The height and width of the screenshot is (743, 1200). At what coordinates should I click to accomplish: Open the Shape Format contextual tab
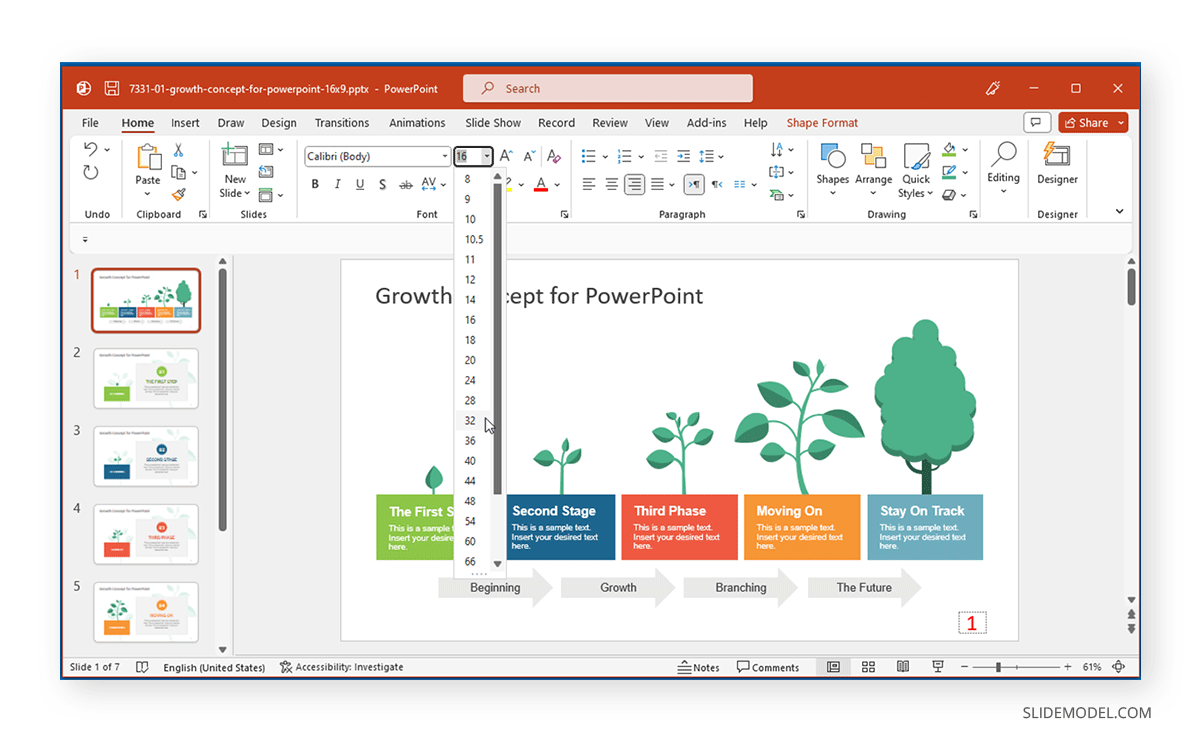coord(822,122)
